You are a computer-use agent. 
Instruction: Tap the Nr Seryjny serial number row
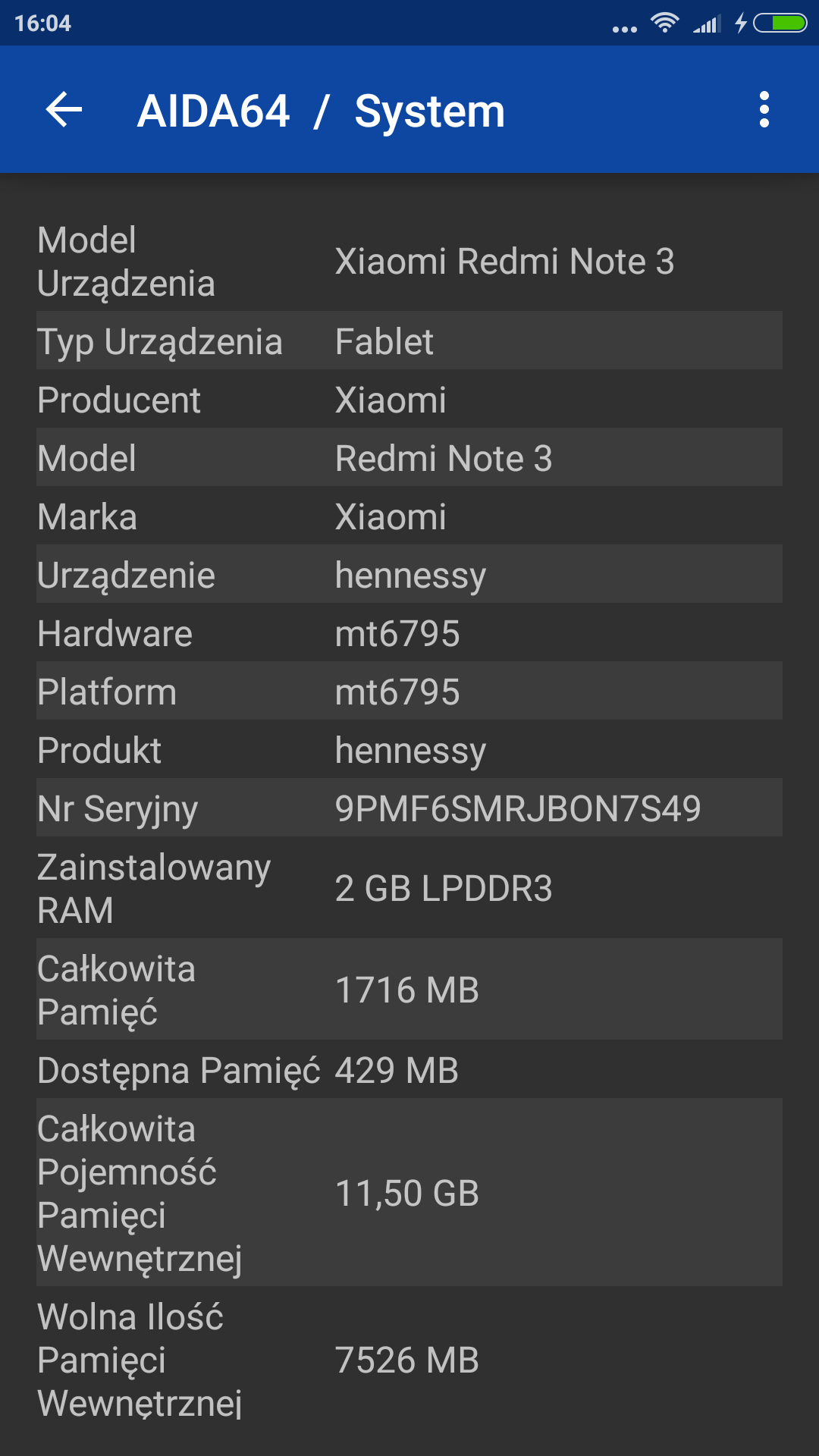tap(409, 808)
